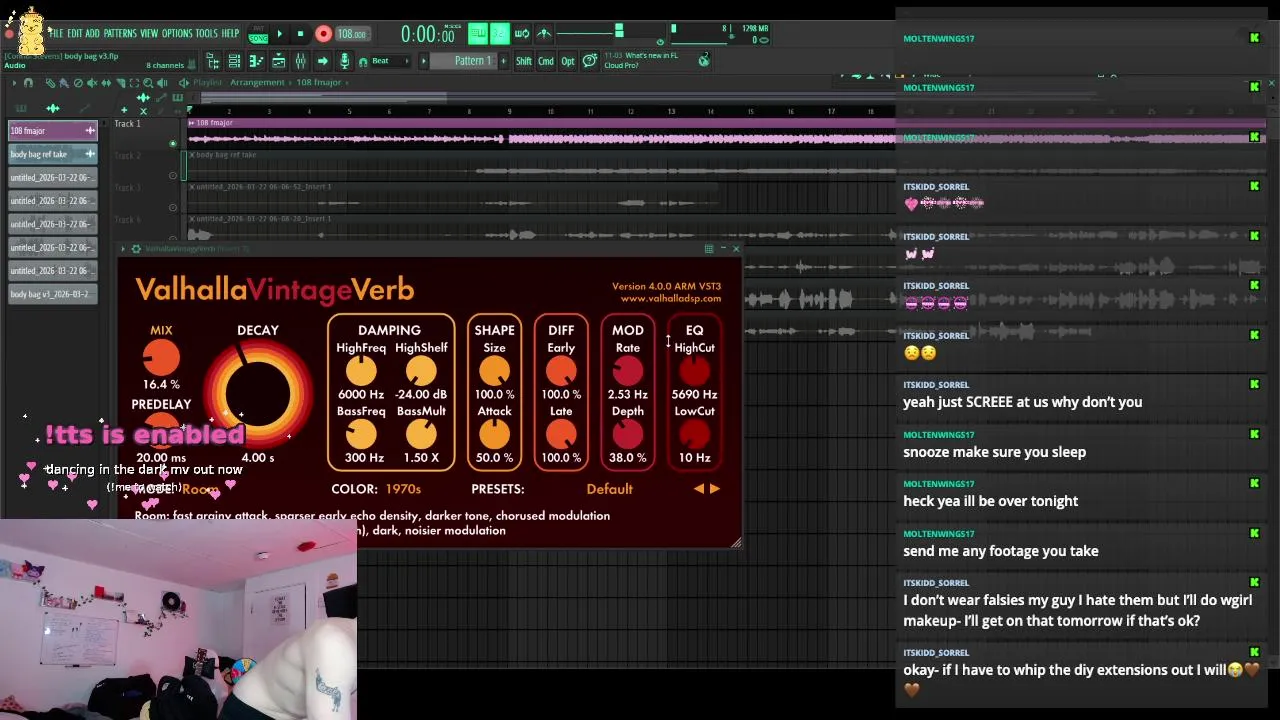
Task: Open plugin settings gear in ValhallaVintageVerb window
Action: [x=136, y=248]
